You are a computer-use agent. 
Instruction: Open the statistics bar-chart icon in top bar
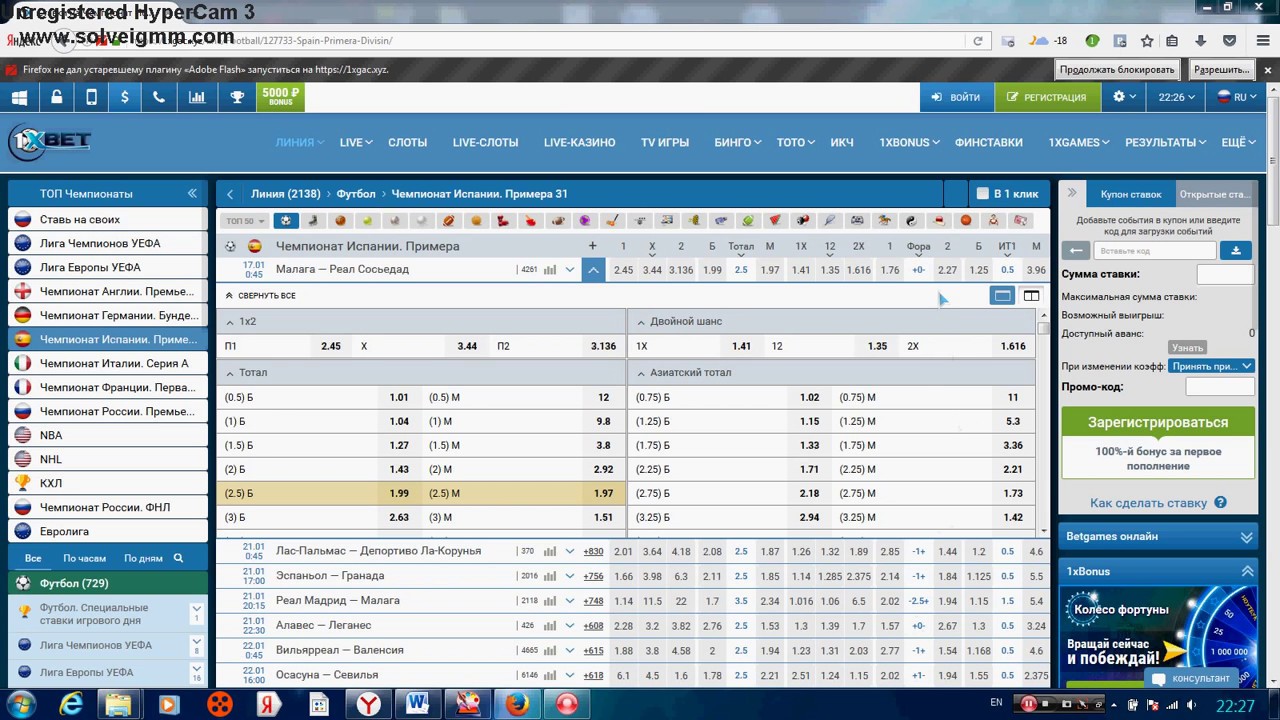[197, 97]
